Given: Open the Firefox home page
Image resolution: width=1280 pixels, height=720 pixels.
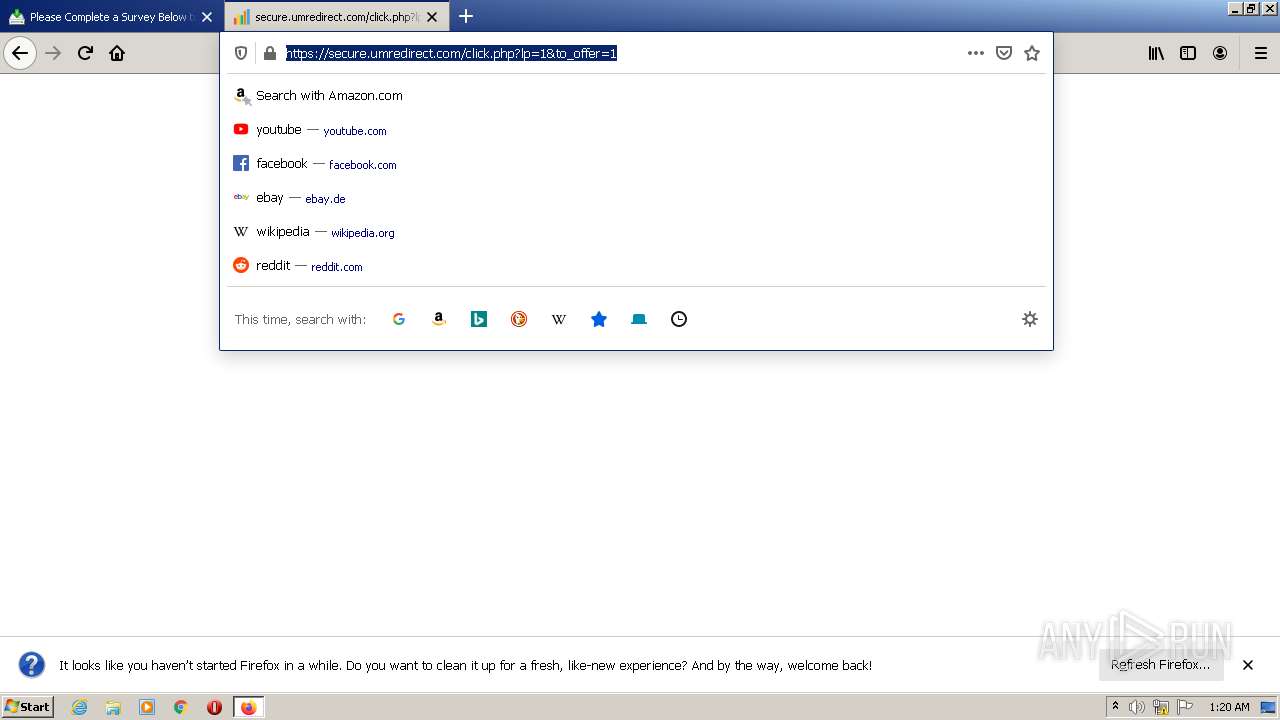Looking at the screenshot, I should tap(117, 53).
